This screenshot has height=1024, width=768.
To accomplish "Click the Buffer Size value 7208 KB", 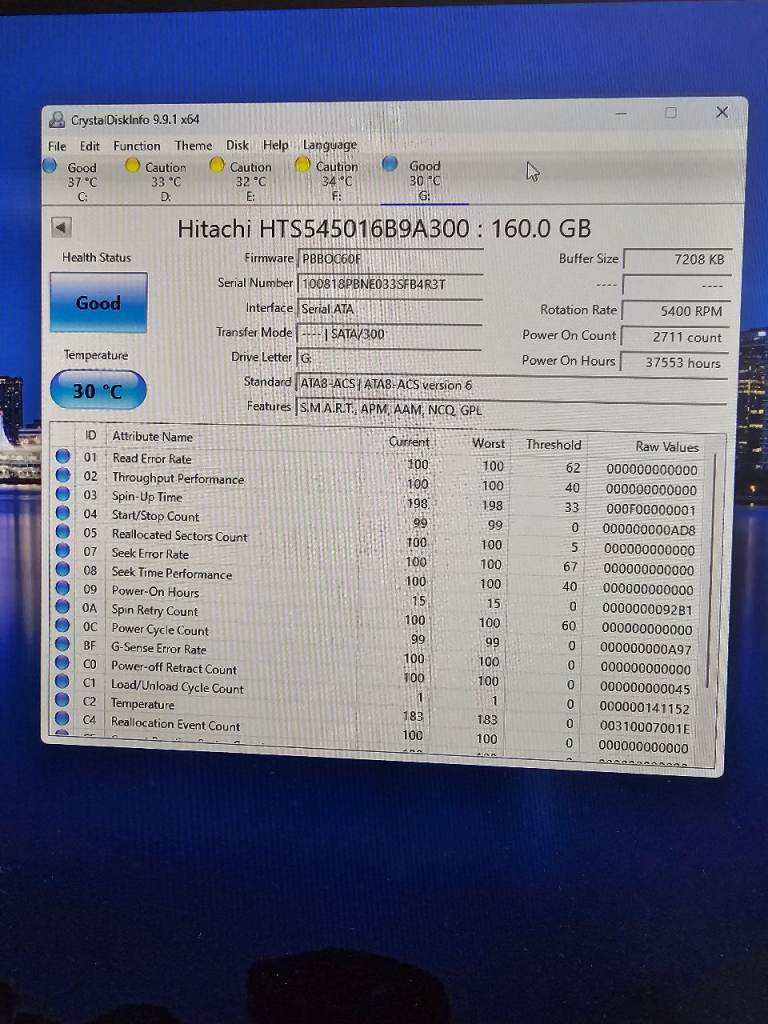I will coord(677,259).
